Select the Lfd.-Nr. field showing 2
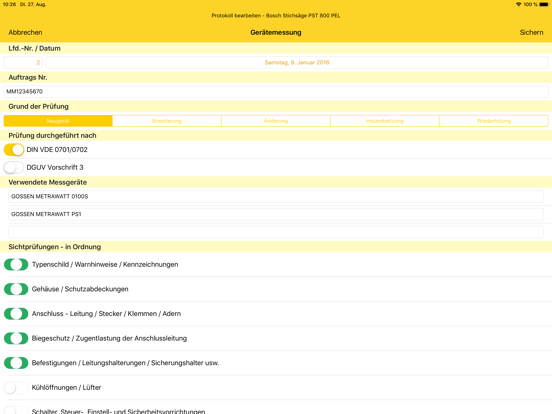 click(x=23, y=62)
